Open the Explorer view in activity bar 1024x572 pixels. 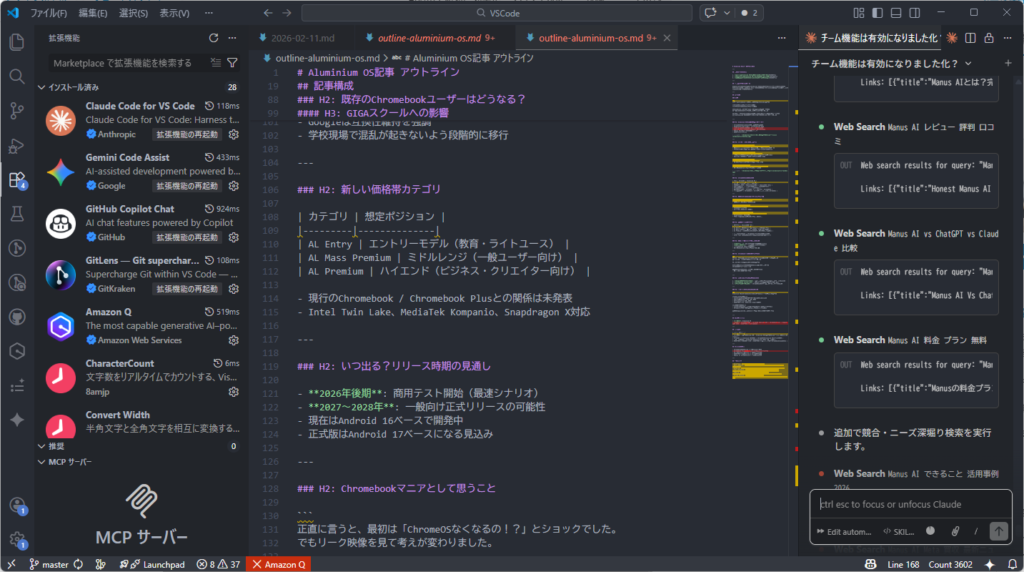click(x=16, y=42)
